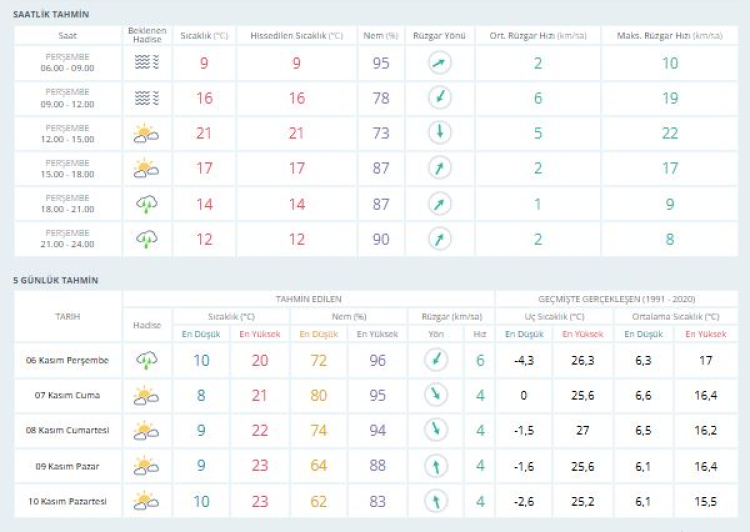The image size is (750, 532).
Task: Select the Maks. Rüzgar Hızı column header
Action: pos(670,35)
